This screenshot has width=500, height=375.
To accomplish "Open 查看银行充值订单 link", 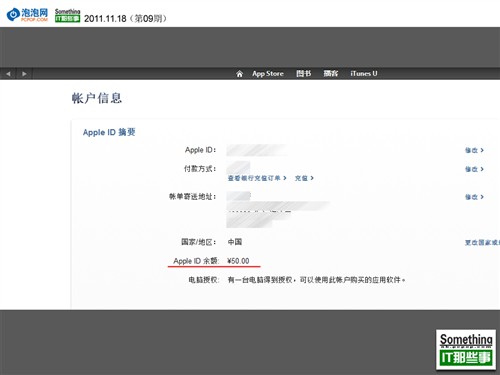I will 257,178.
